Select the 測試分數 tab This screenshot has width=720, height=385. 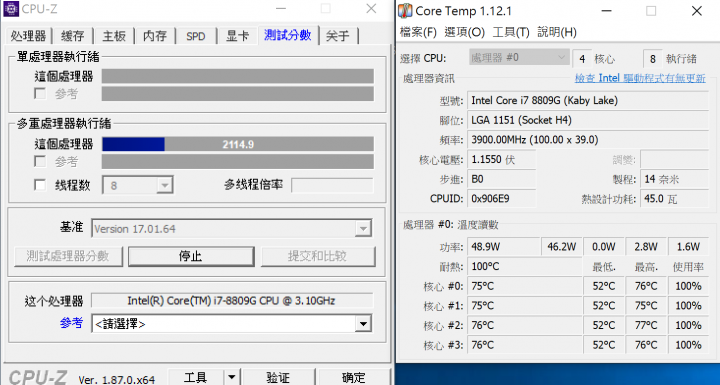click(288, 35)
